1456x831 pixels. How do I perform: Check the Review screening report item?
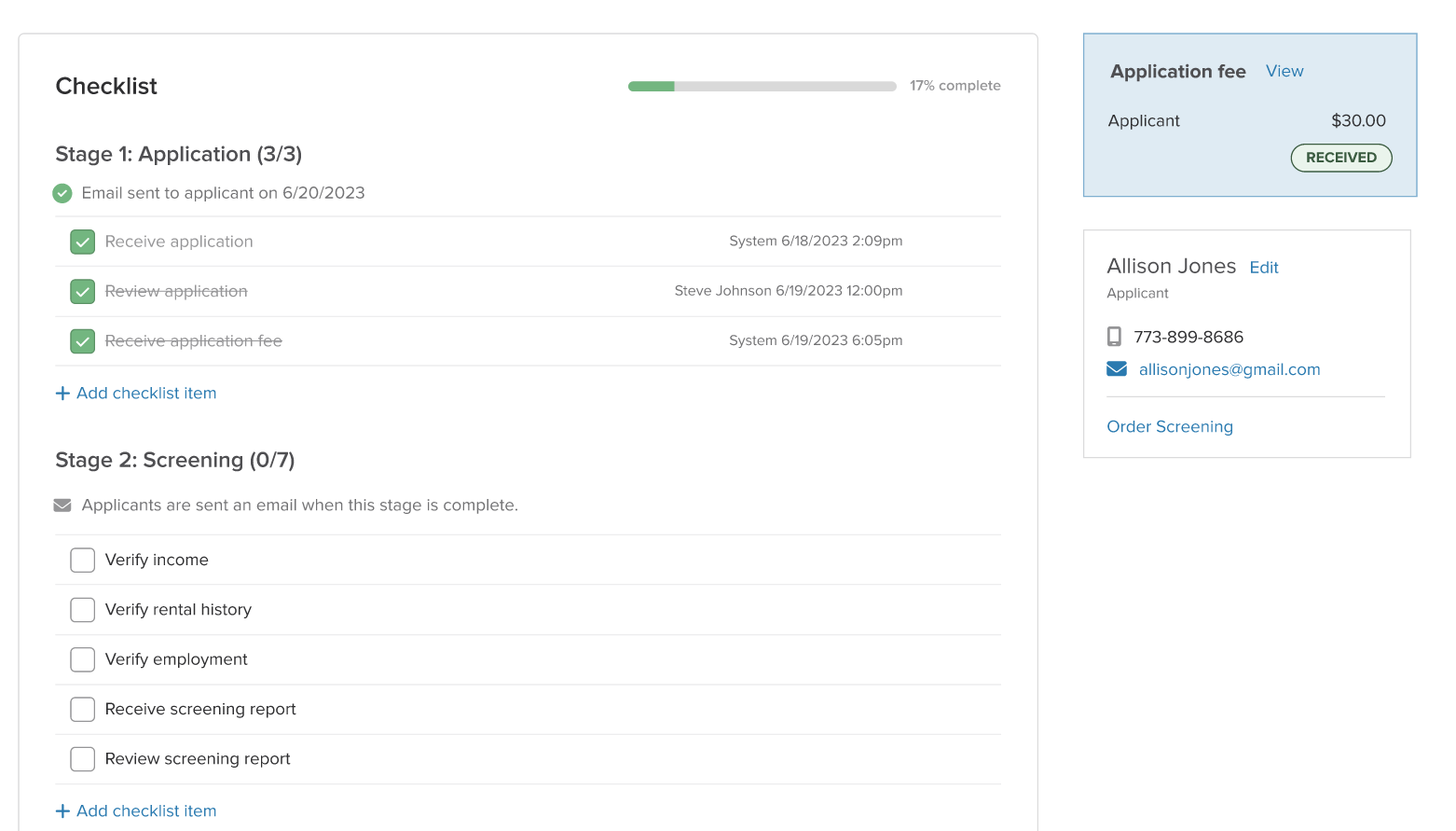(82, 758)
